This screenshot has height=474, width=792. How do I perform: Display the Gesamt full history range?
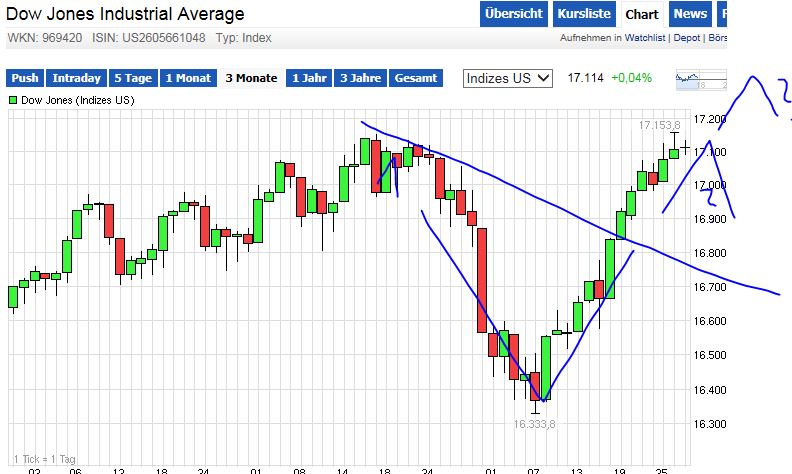[x=416, y=78]
